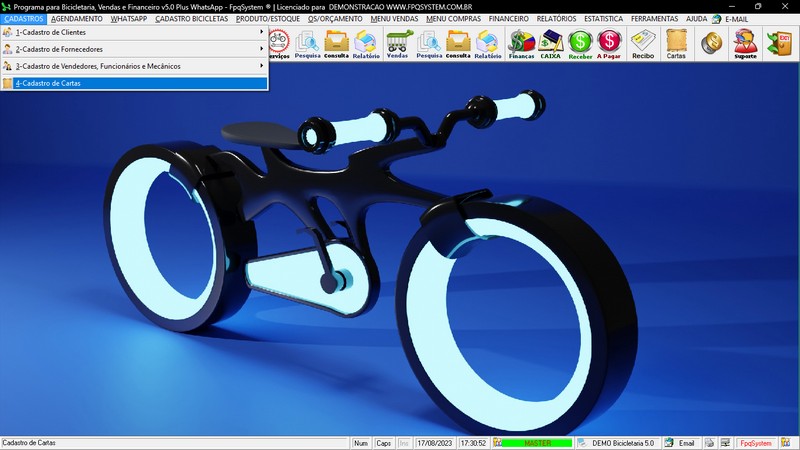The image size is (800, 450).
Task: Close the CADASTROS menu in menu bar
Action: click(23, 19)
